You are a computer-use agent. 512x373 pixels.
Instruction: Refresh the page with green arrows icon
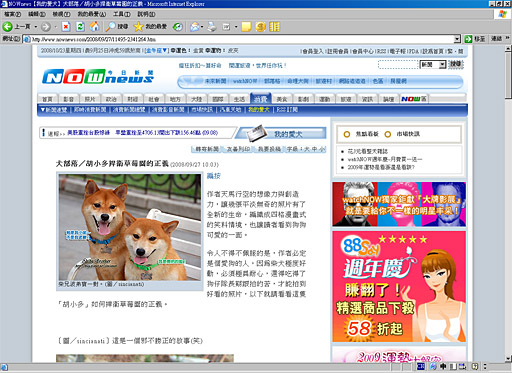tap(80, 27)
